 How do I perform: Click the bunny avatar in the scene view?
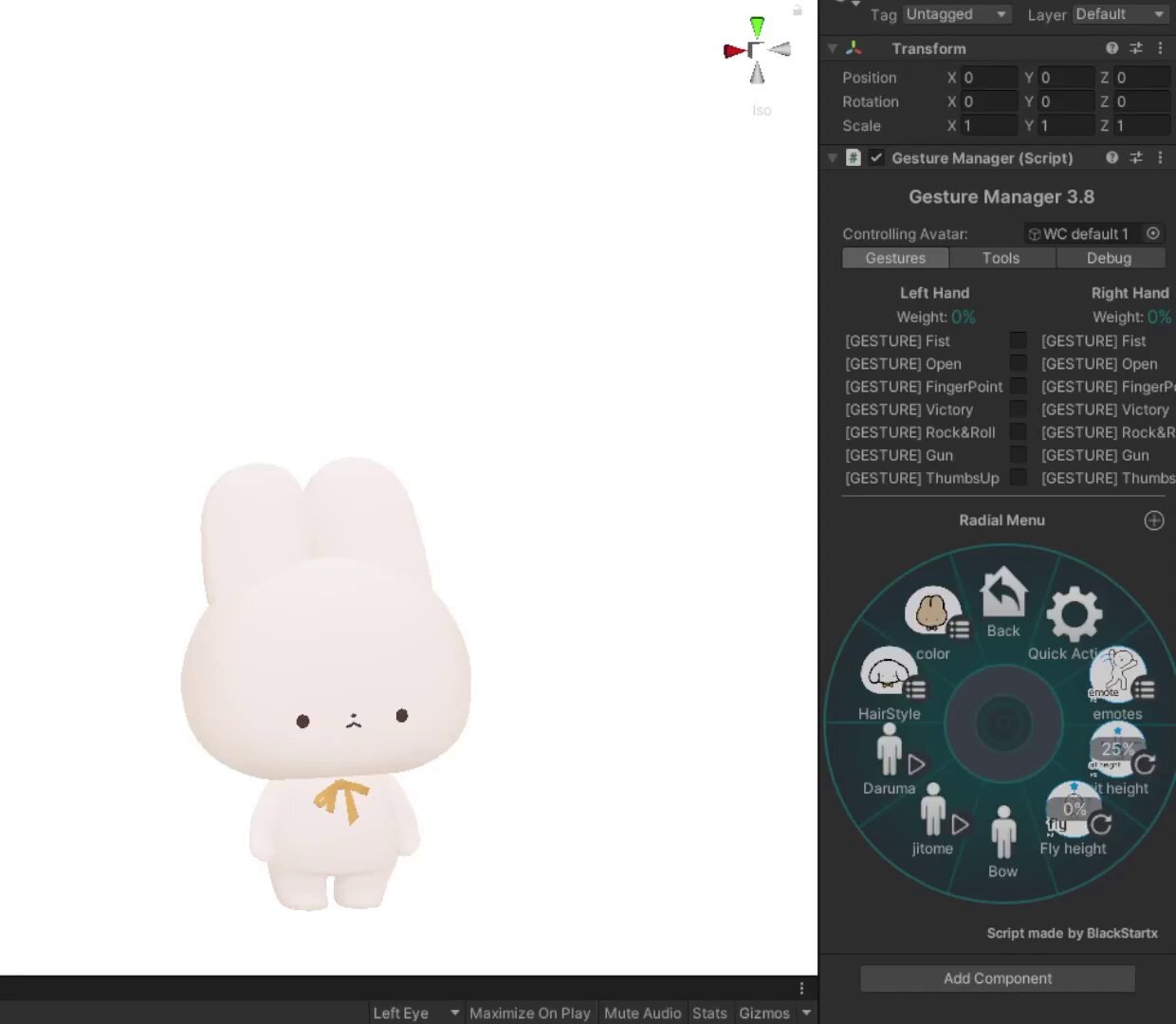[x=326, y=684]
